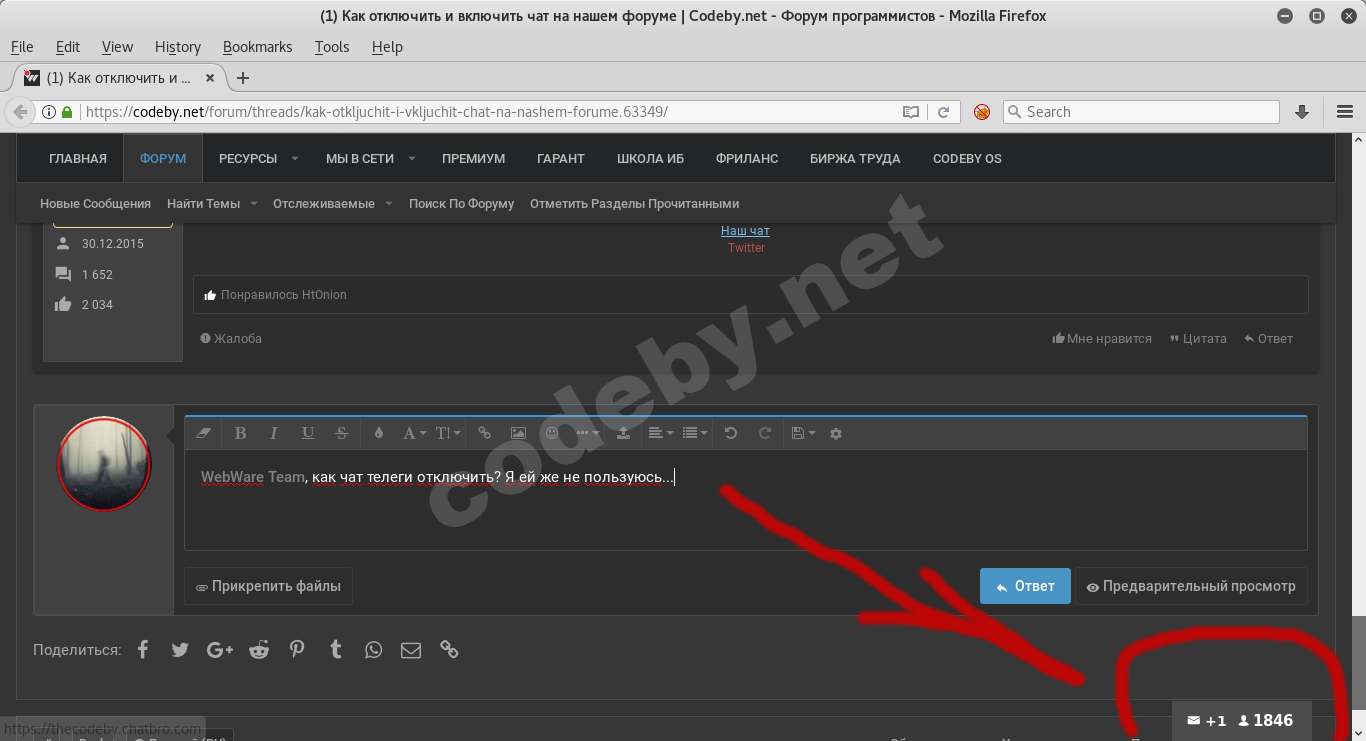Insert a link using the chain icon
Viewport: 1366px width, 741px height.
coord(484,433)
